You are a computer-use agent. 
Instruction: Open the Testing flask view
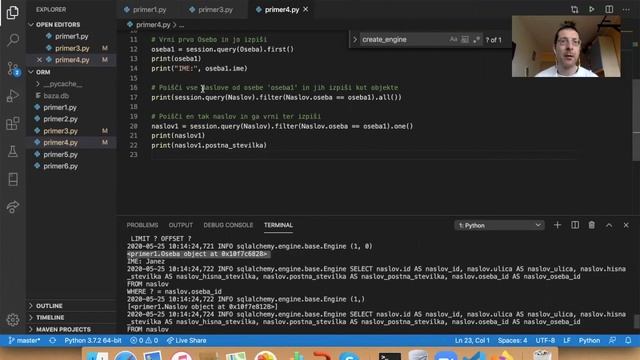(x=13, y=151)
